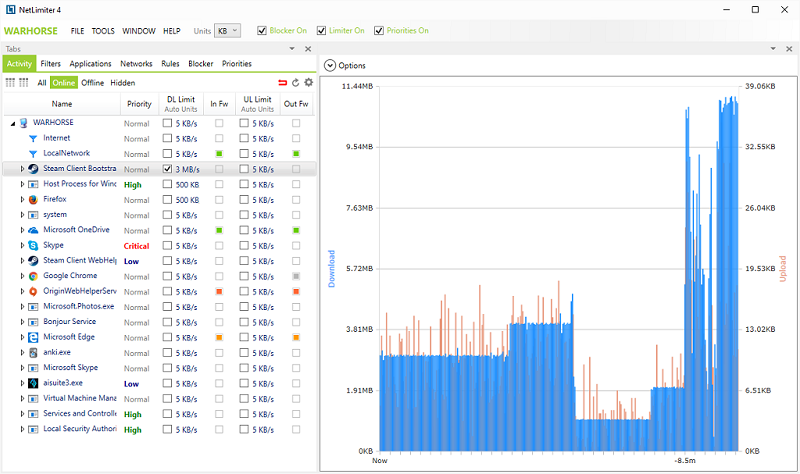Expand the graph Options chevron
This screenshot has width=800, height=474.
pos(330,65)
